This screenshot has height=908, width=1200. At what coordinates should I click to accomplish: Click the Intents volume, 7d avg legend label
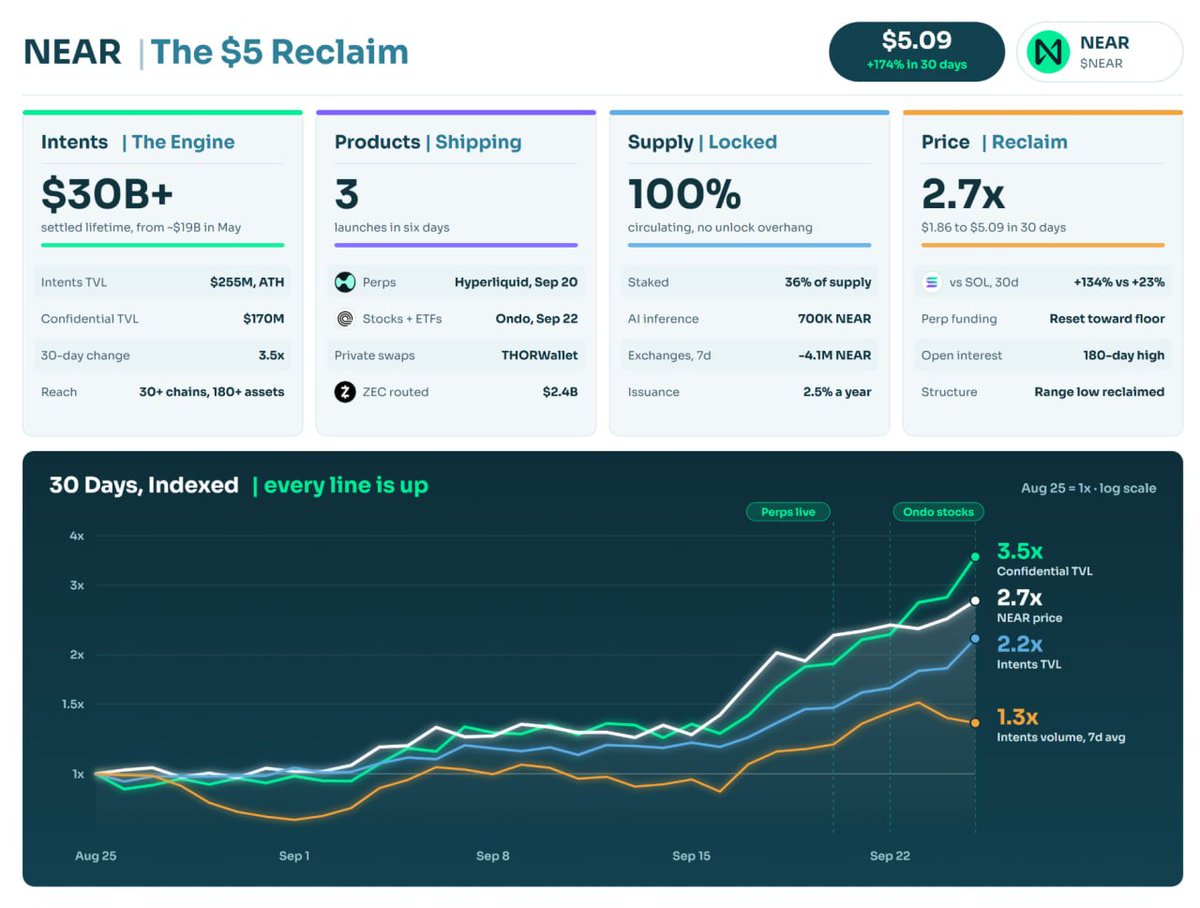point(1061,738)
